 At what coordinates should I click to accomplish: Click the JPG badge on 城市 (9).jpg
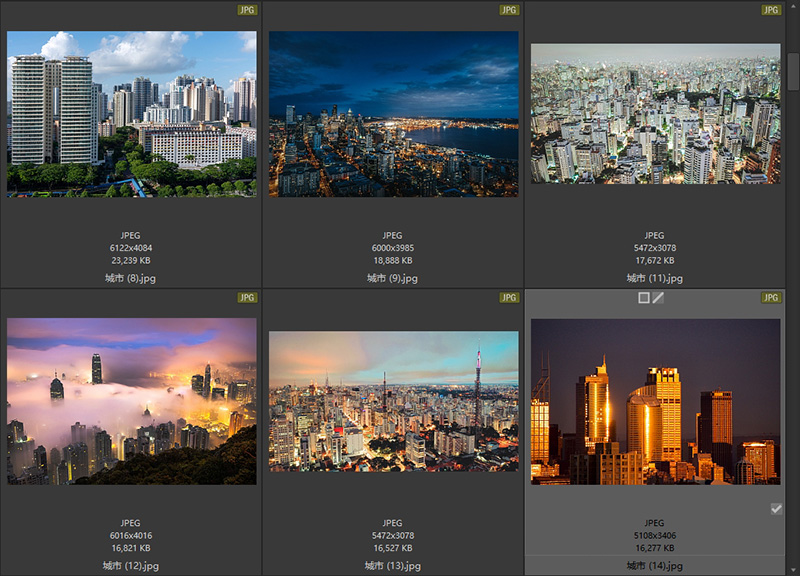[509, 10]
